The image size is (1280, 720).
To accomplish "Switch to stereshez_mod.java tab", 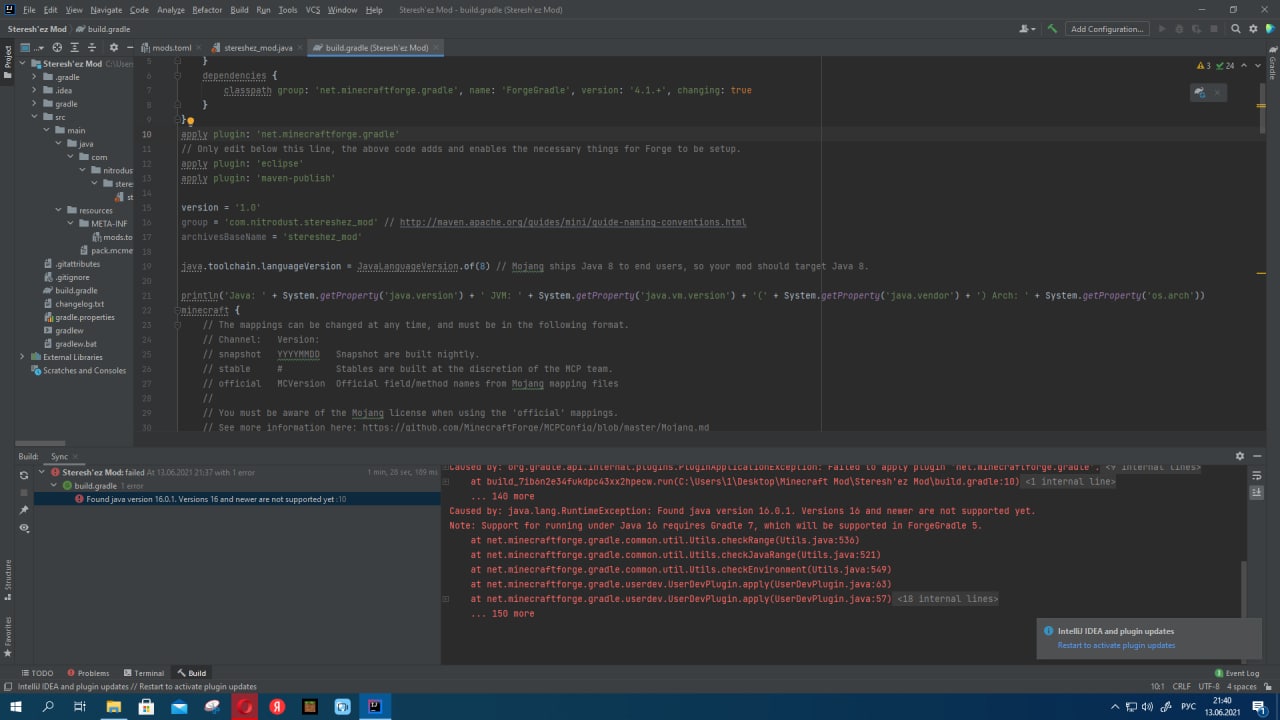I will tap(258, 47).
